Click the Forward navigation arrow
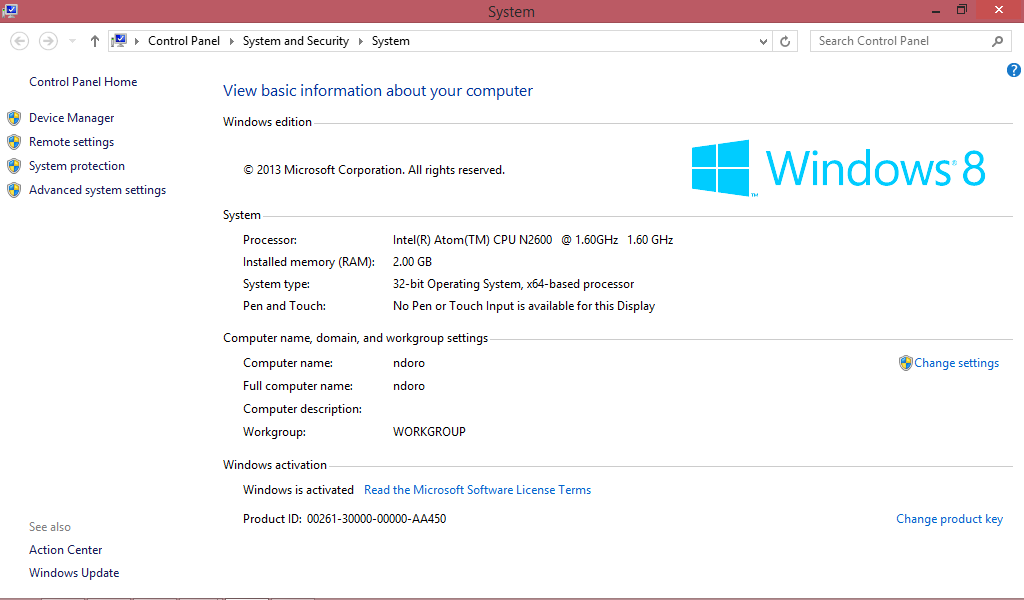This screenshot has height=600, width=1024. (48, 41)
